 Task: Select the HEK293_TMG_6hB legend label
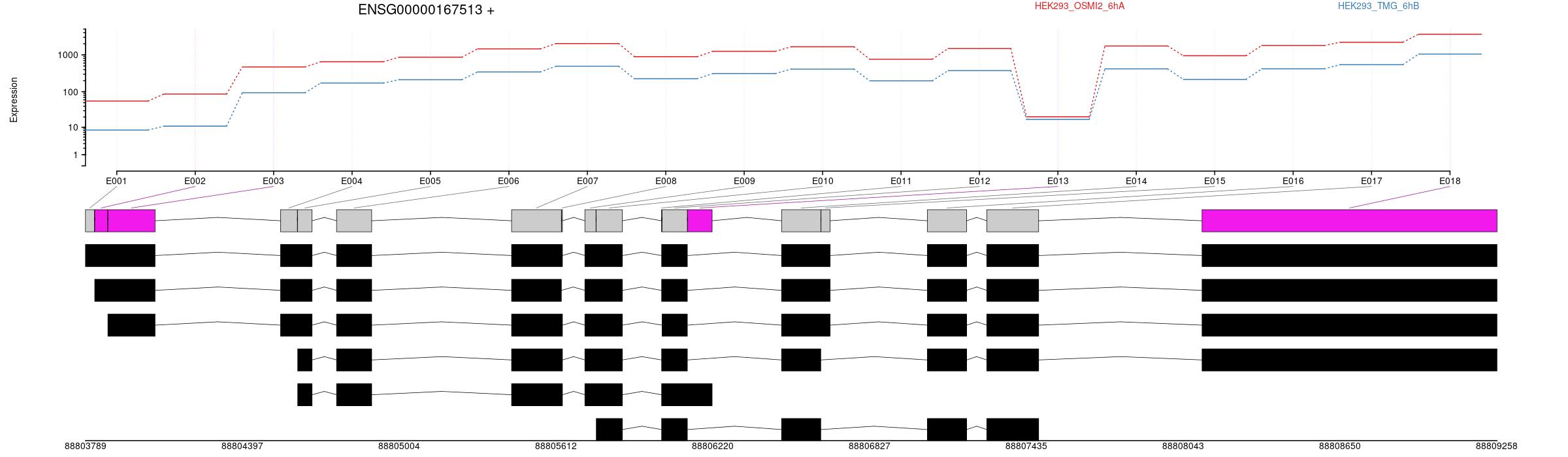coord(1378,6)
